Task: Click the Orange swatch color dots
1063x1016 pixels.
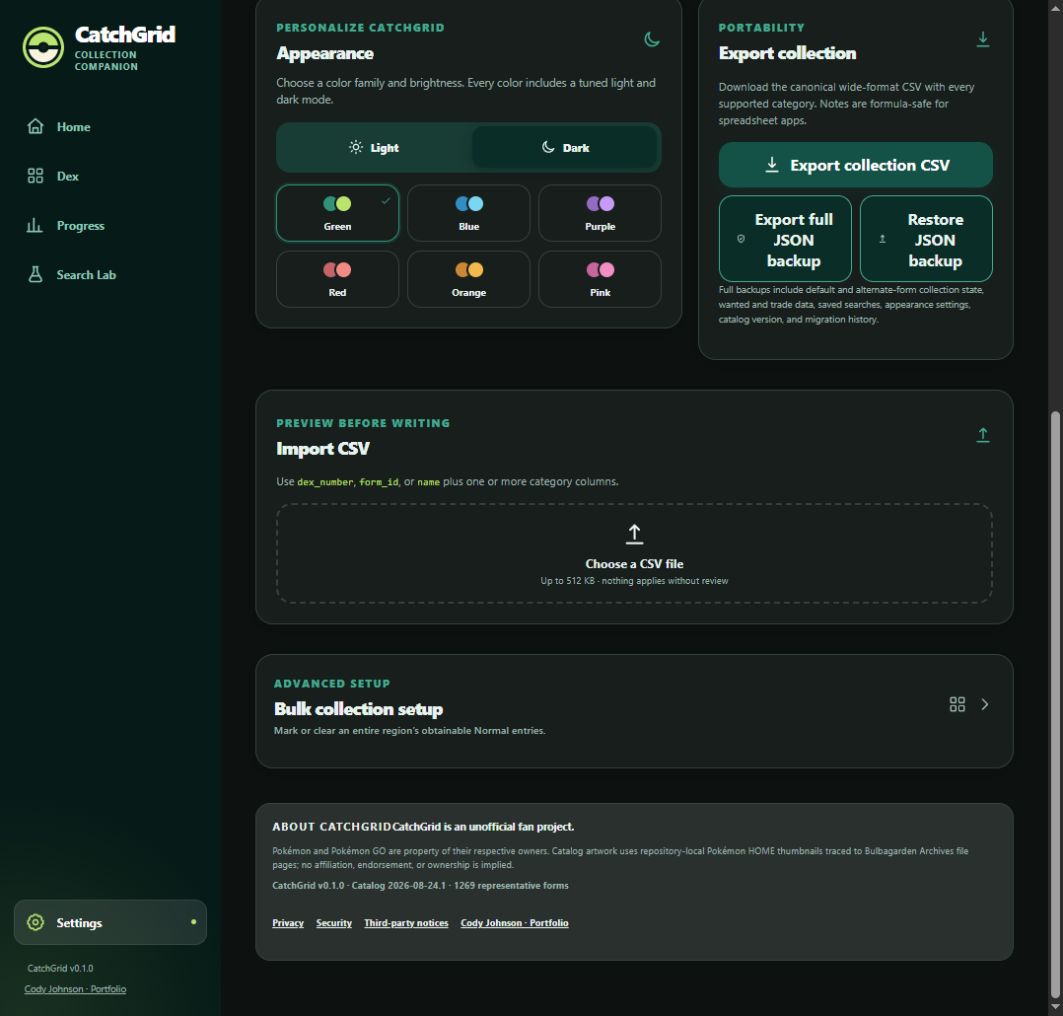Action: [468, 270]
